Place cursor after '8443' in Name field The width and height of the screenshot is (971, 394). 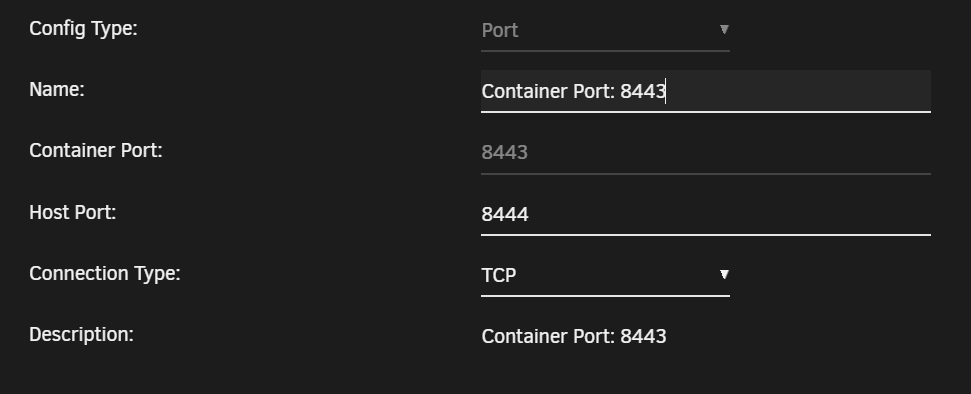click(x=666, y=92)
